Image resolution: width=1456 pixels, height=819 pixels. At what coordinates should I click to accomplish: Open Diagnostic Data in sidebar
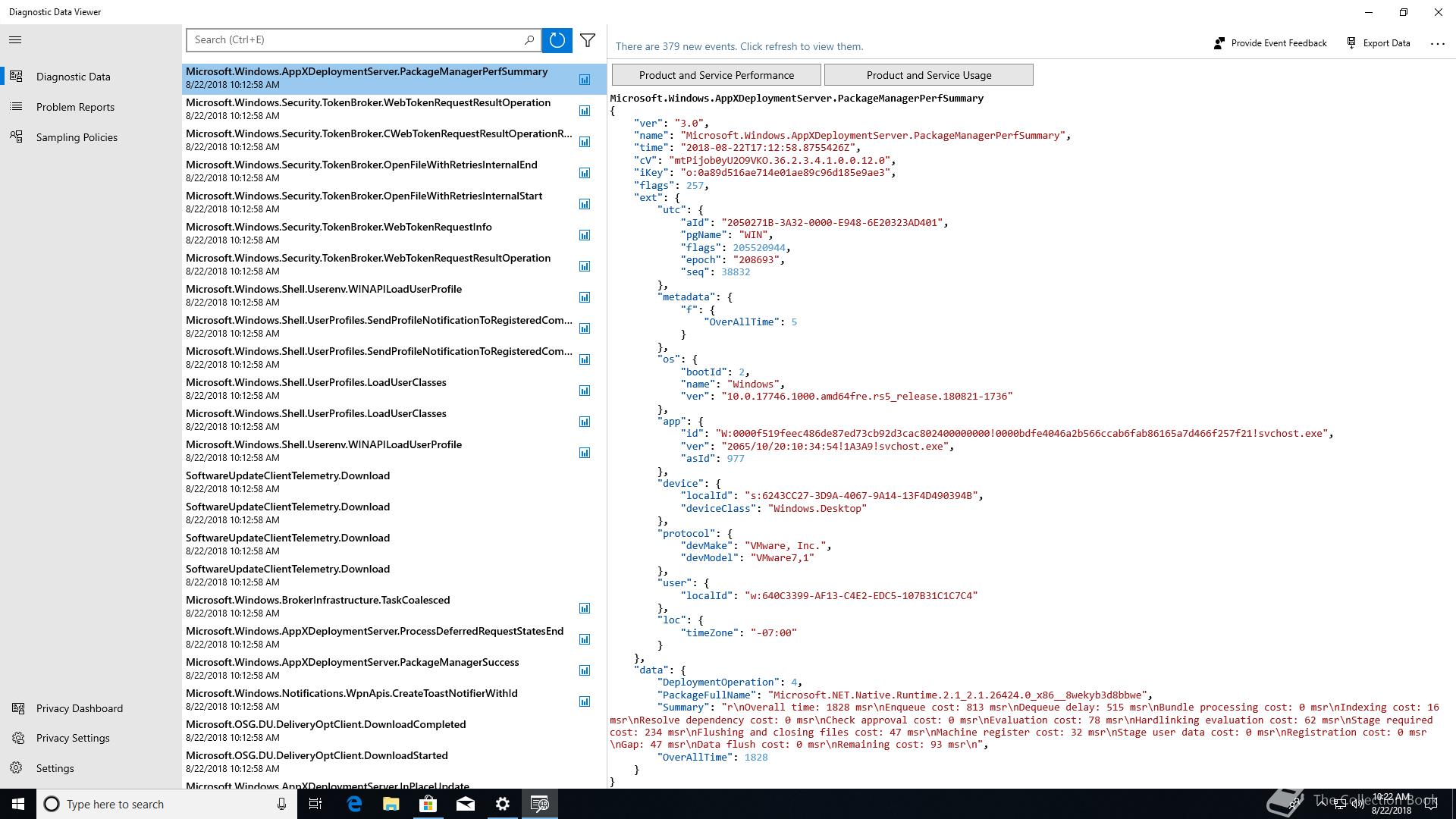pyautogui.click(x=91, y=77)
